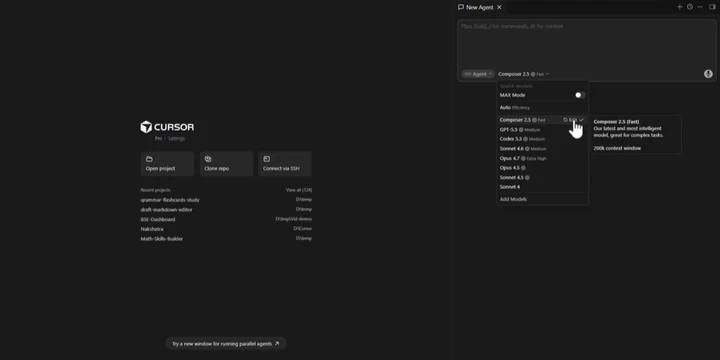Collapse the Composer 2.5 model selector
Viewport: 720px width, 360px height.
point(523,74)
